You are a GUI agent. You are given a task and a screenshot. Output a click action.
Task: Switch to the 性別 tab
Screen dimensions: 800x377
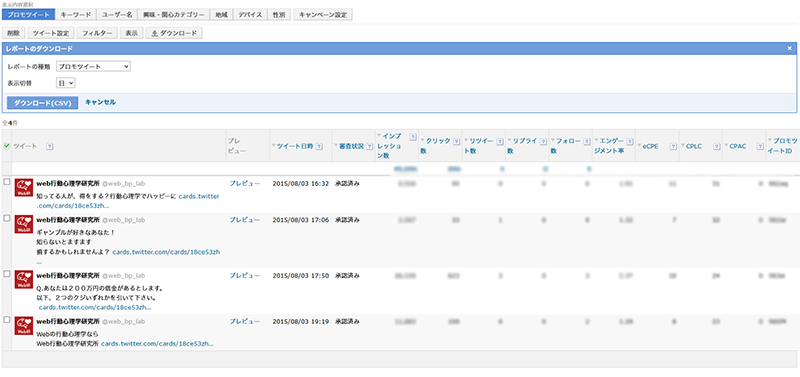pos(279,15)
